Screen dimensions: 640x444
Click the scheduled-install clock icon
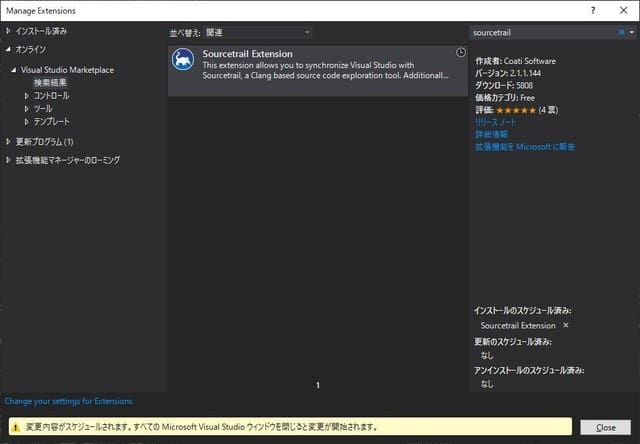pos(460,52)
